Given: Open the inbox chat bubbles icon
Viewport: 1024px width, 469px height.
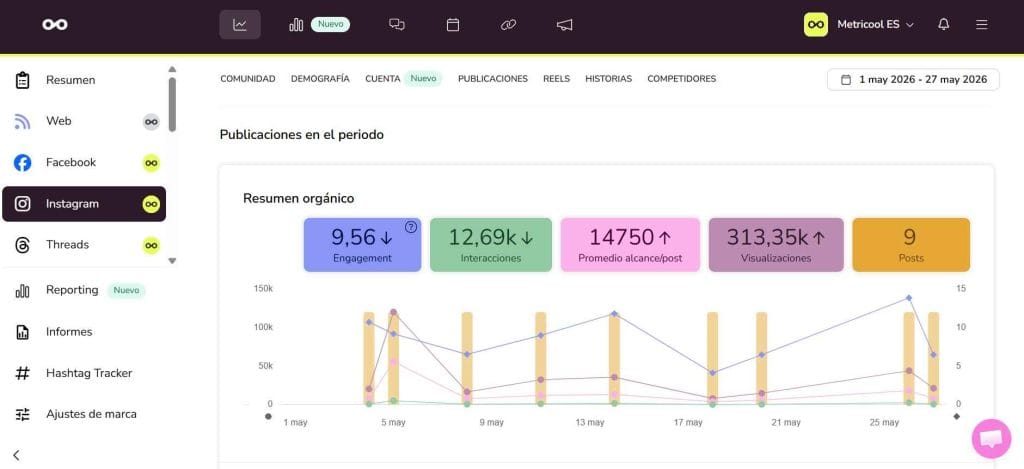Looking at the screenshot, I should (396, 25).
